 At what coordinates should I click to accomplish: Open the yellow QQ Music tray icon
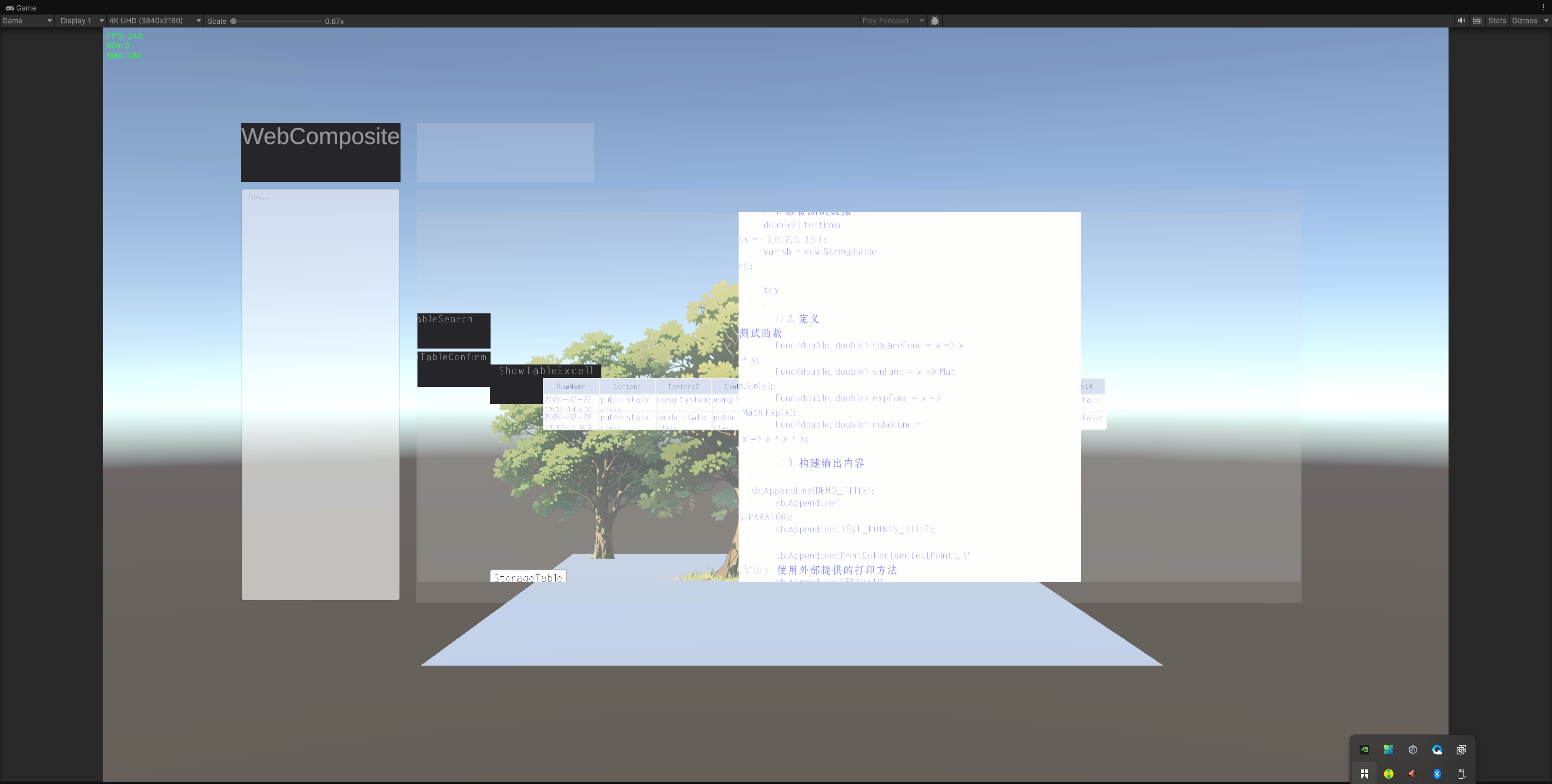[1389, 774]
